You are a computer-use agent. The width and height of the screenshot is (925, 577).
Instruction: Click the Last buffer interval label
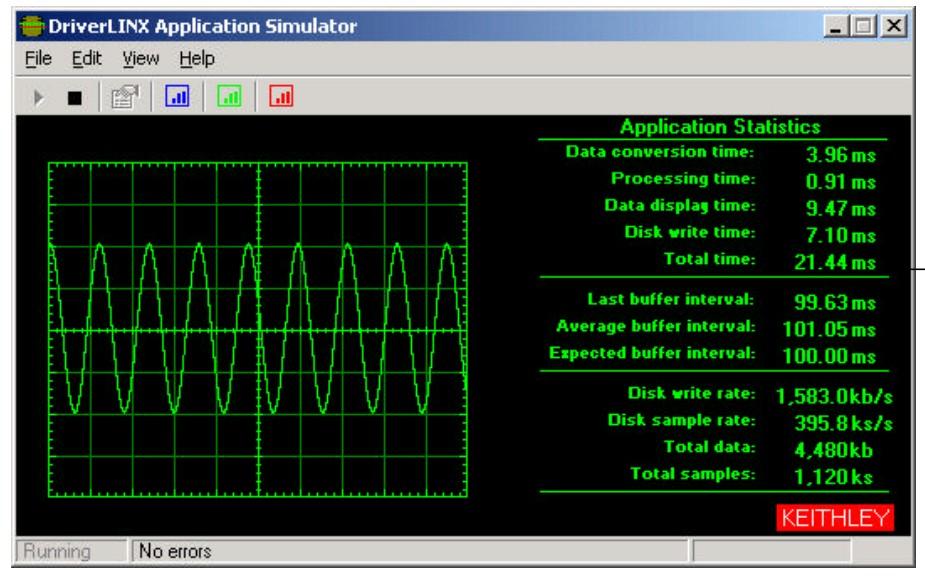coord(671,299)
